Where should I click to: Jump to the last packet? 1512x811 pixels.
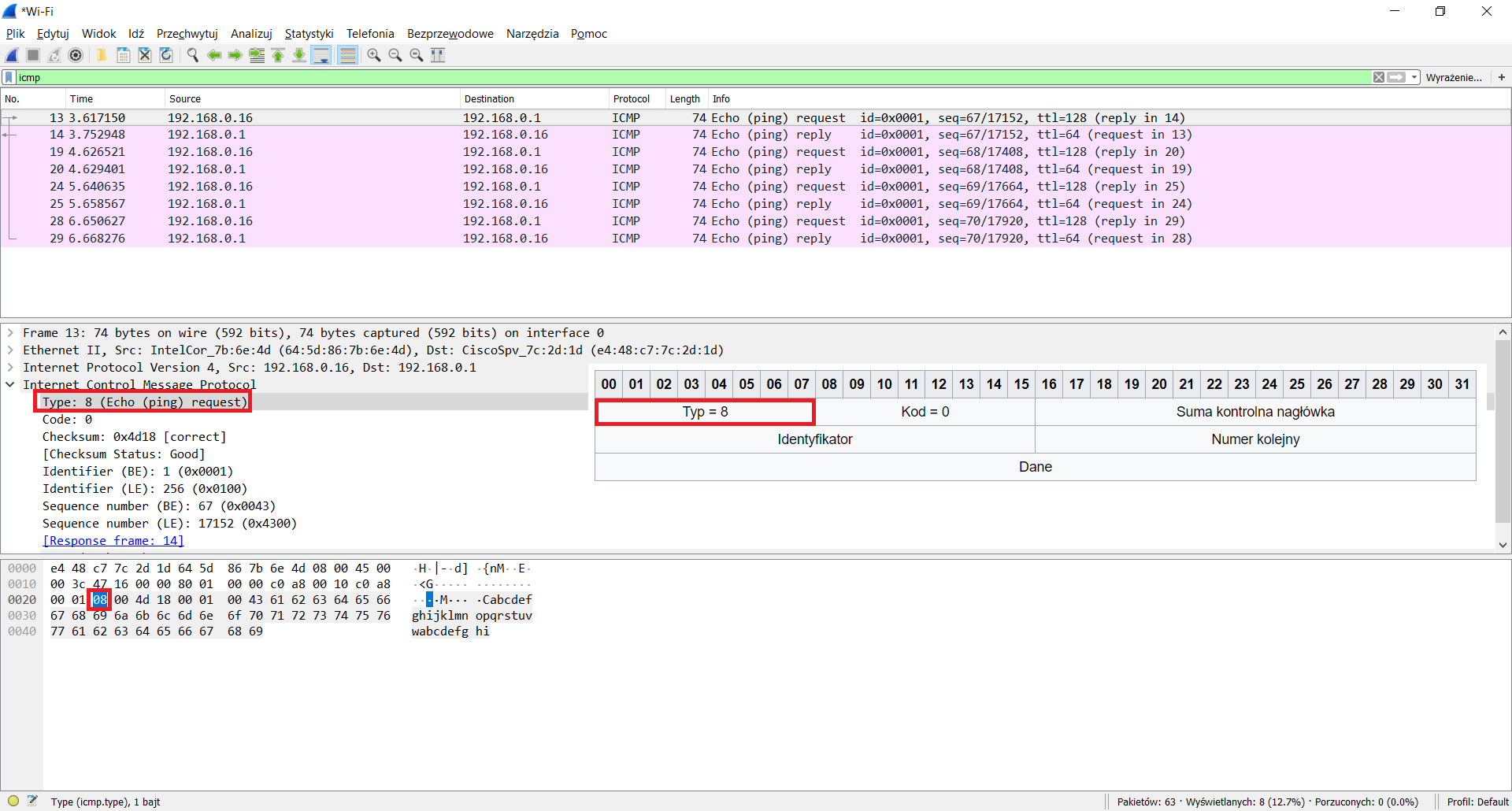point(299,55)
